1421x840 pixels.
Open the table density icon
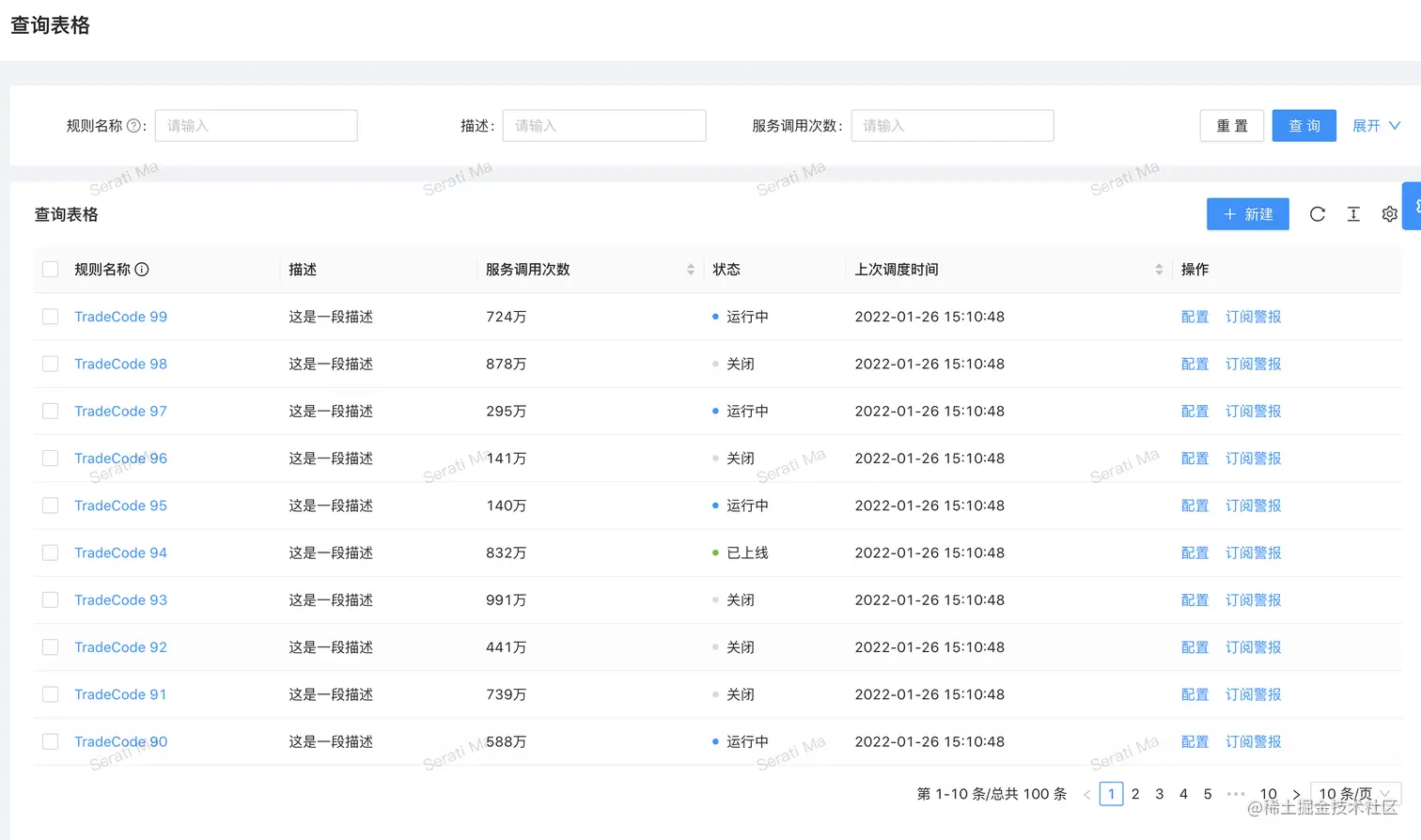(1353, 214)
